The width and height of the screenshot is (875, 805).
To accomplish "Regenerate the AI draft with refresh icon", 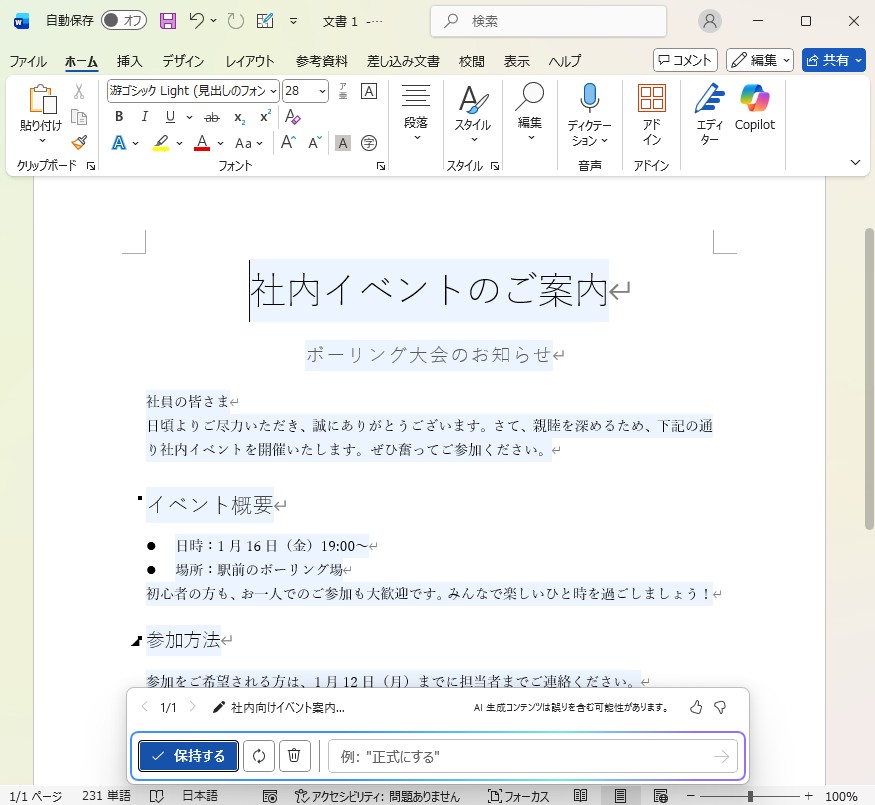I will tap(258, 756).
